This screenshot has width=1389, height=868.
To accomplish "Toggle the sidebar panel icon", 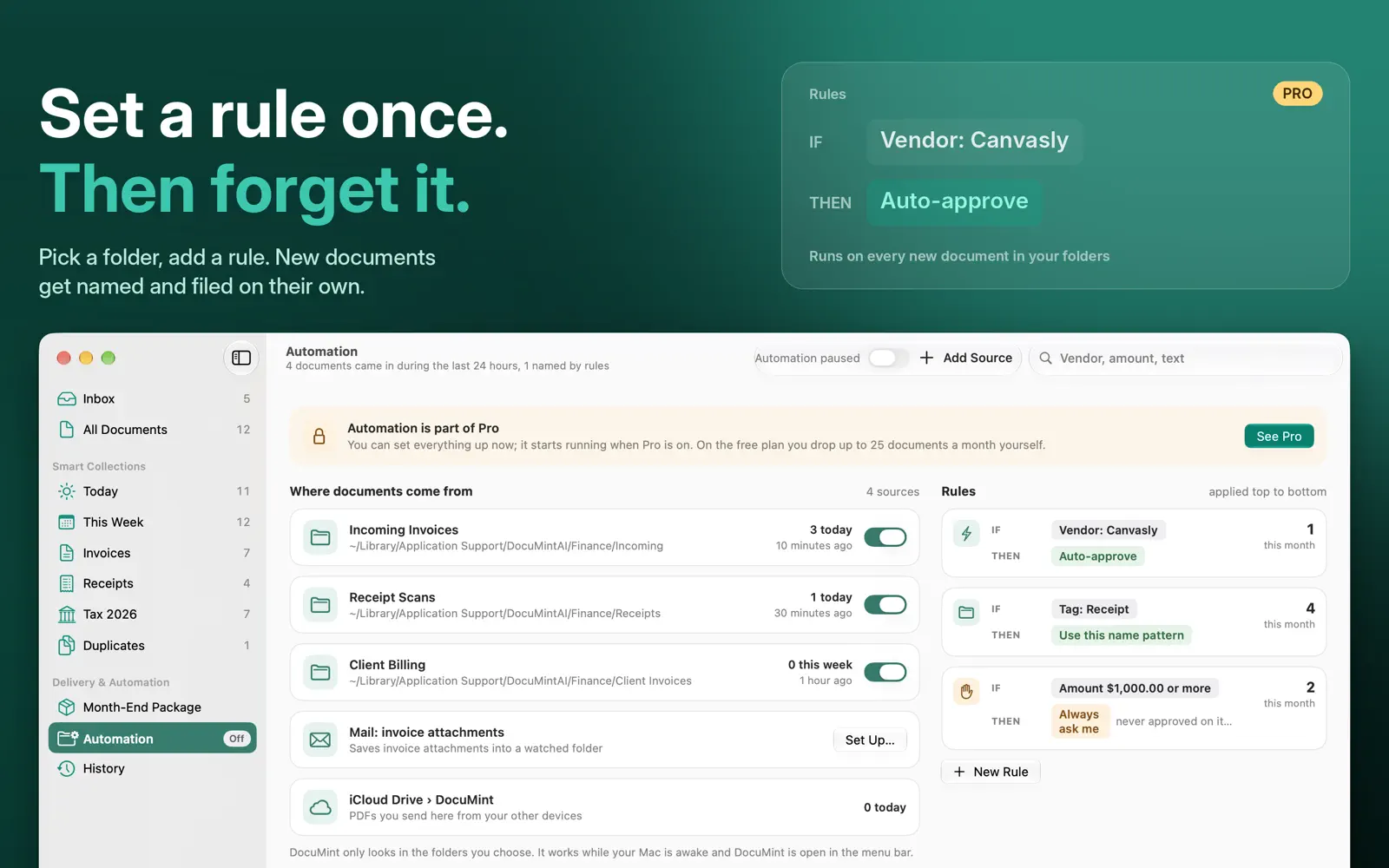I will (241, 358).
